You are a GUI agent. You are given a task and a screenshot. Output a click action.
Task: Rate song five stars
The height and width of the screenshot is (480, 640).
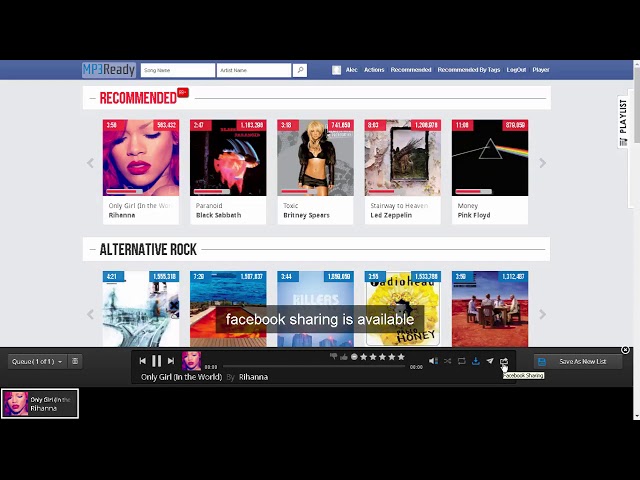click(x=401, y=357)
